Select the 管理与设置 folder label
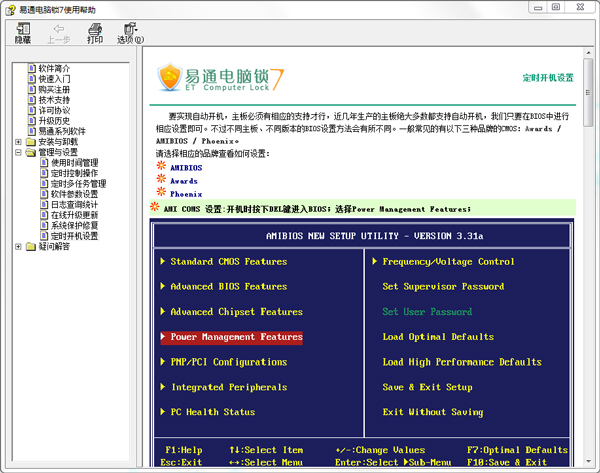This screenshot has height=473, width=600. pos(58,152)
